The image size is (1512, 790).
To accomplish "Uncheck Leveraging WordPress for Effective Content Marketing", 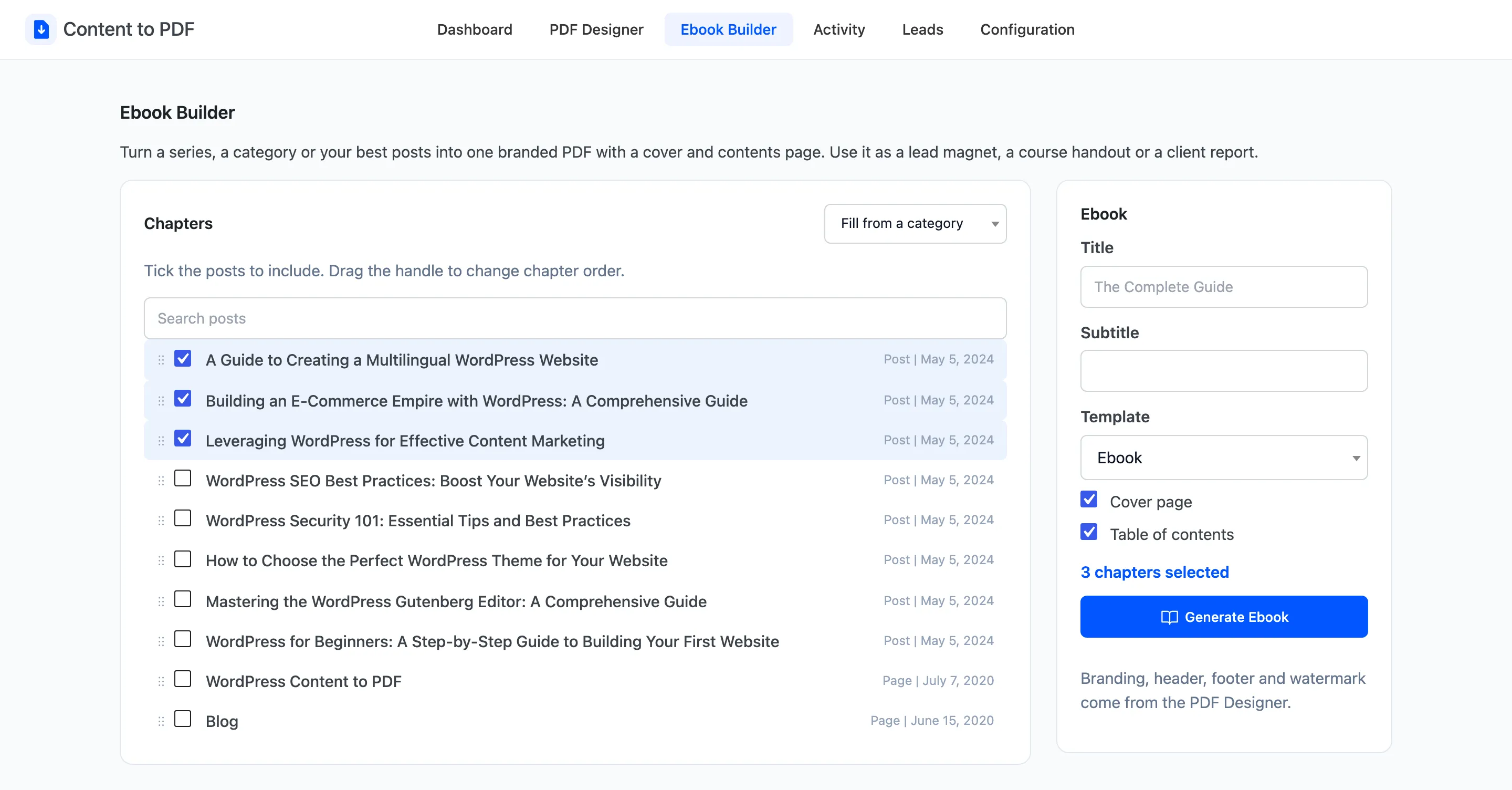I will click(x=183, y=438).
